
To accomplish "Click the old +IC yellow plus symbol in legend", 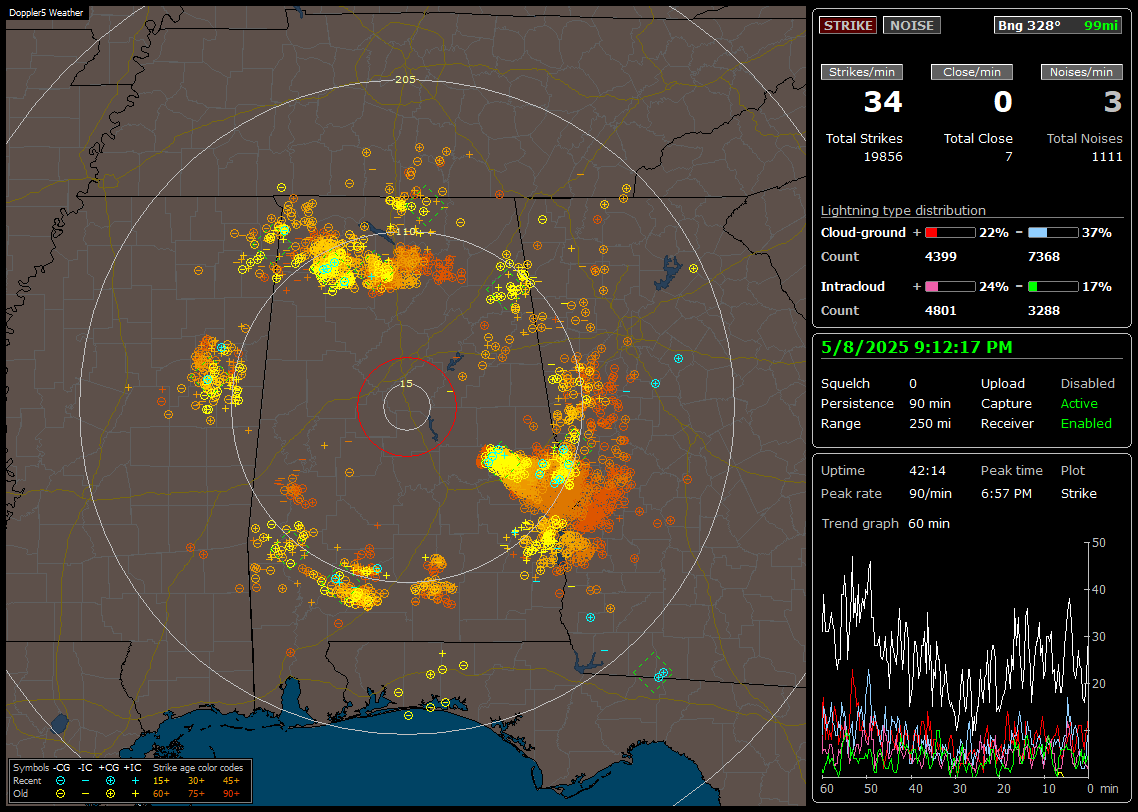I will click(x=135, y=794).
